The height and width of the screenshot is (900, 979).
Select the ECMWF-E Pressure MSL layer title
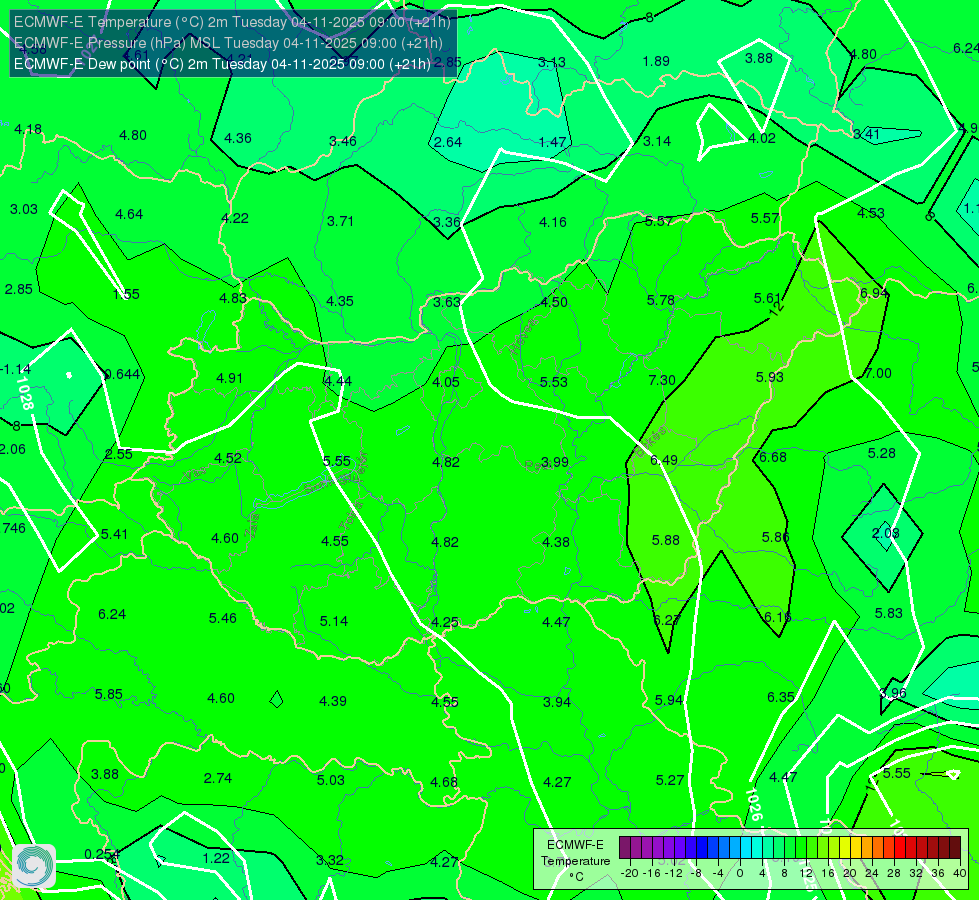(228, 43)
